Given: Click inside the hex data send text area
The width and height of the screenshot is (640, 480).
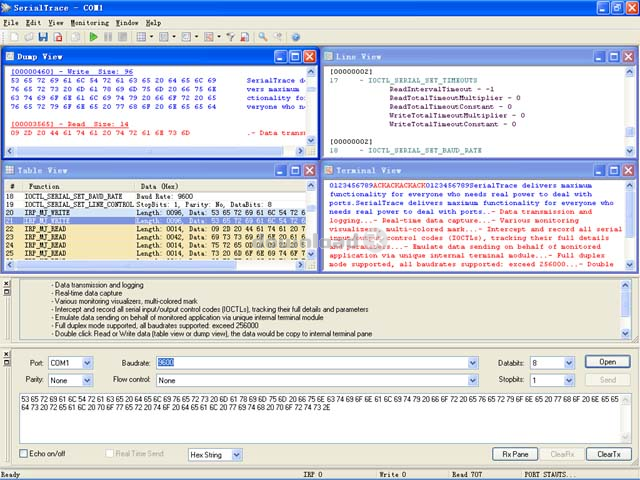Looking at the screenshot, I should pyautogui.click(x=322, y=418).
